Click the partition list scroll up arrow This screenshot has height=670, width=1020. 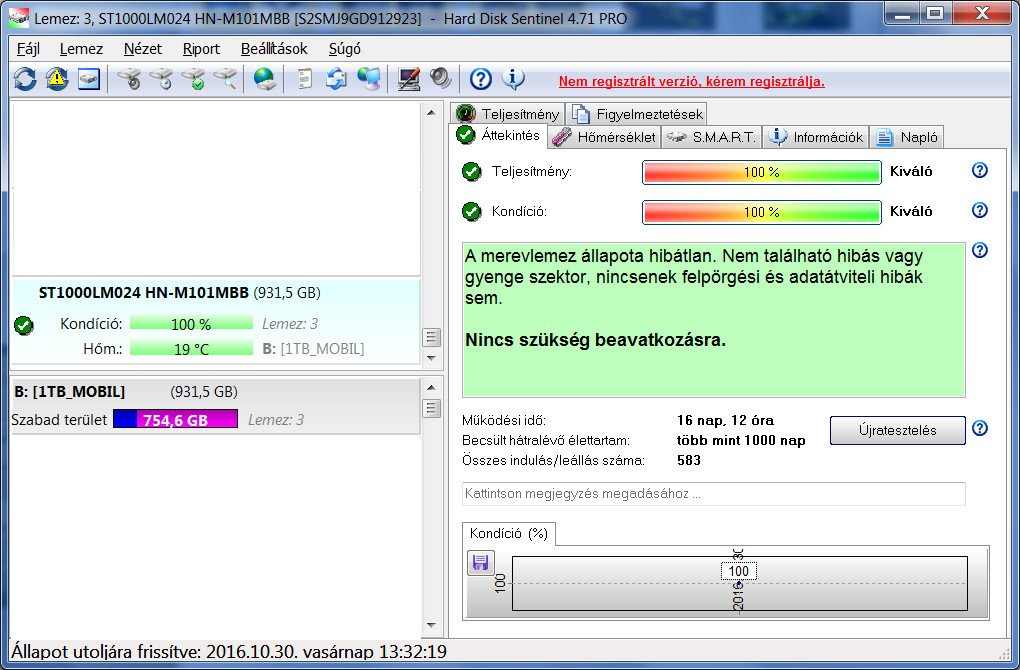[431, 388]
